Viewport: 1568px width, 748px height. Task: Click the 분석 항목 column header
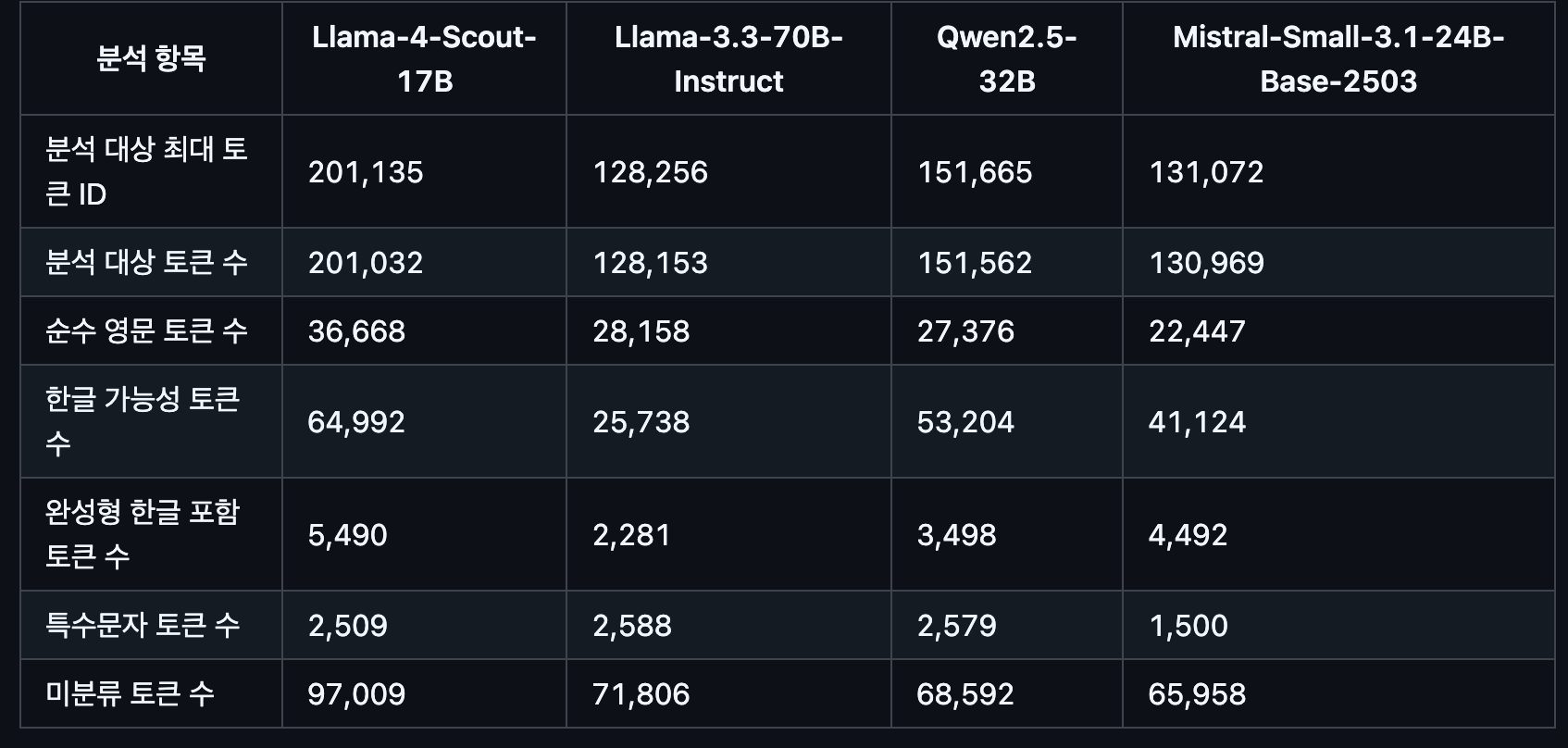[151, 59]
